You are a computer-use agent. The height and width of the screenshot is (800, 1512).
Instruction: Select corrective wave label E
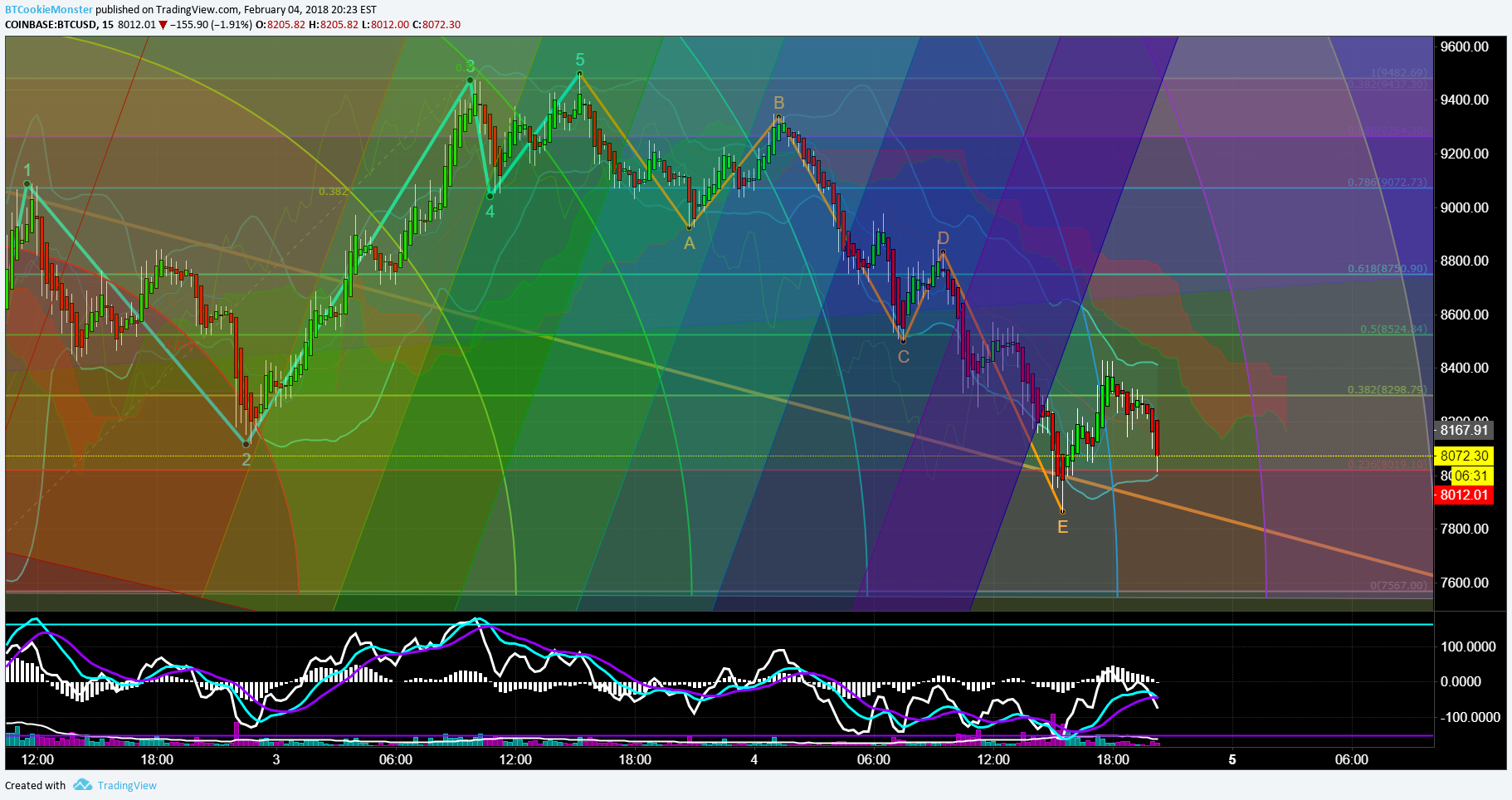pos(1063,527)
